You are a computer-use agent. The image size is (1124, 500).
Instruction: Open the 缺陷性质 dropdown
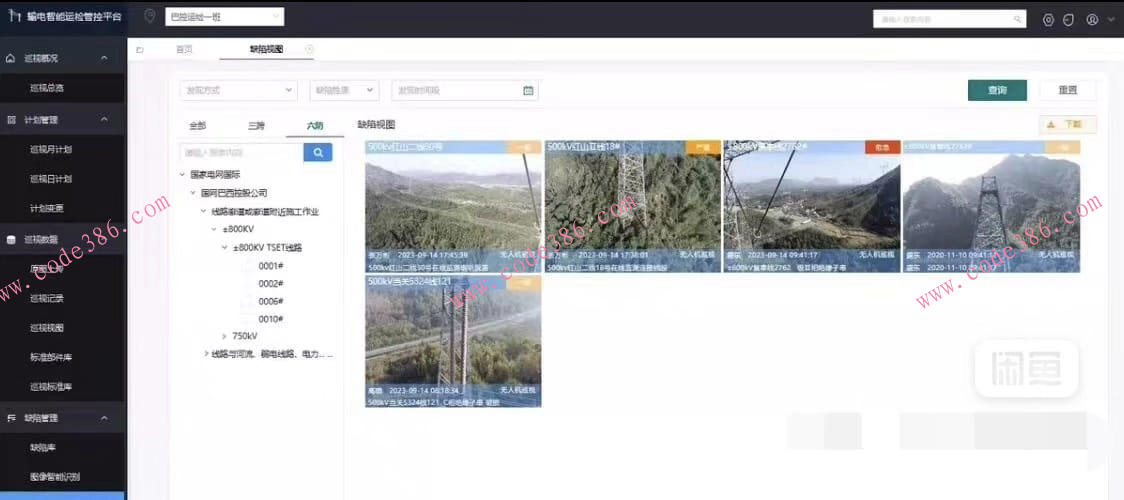click(344, 90)
